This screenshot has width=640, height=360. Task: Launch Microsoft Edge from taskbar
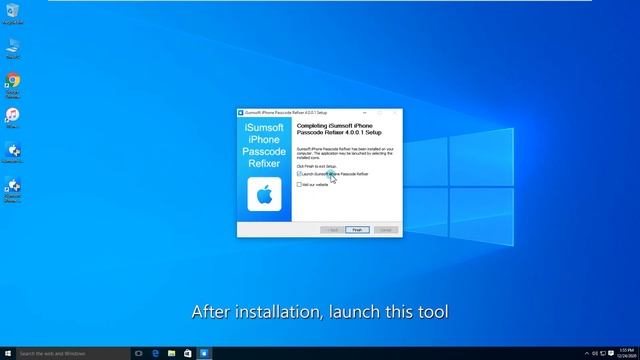[155, 353]
